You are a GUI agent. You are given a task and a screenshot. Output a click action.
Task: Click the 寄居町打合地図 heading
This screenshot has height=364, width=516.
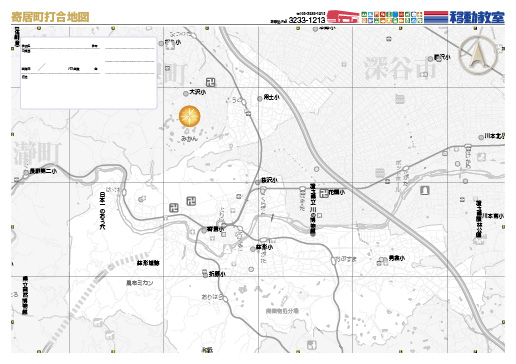point(50,17)
